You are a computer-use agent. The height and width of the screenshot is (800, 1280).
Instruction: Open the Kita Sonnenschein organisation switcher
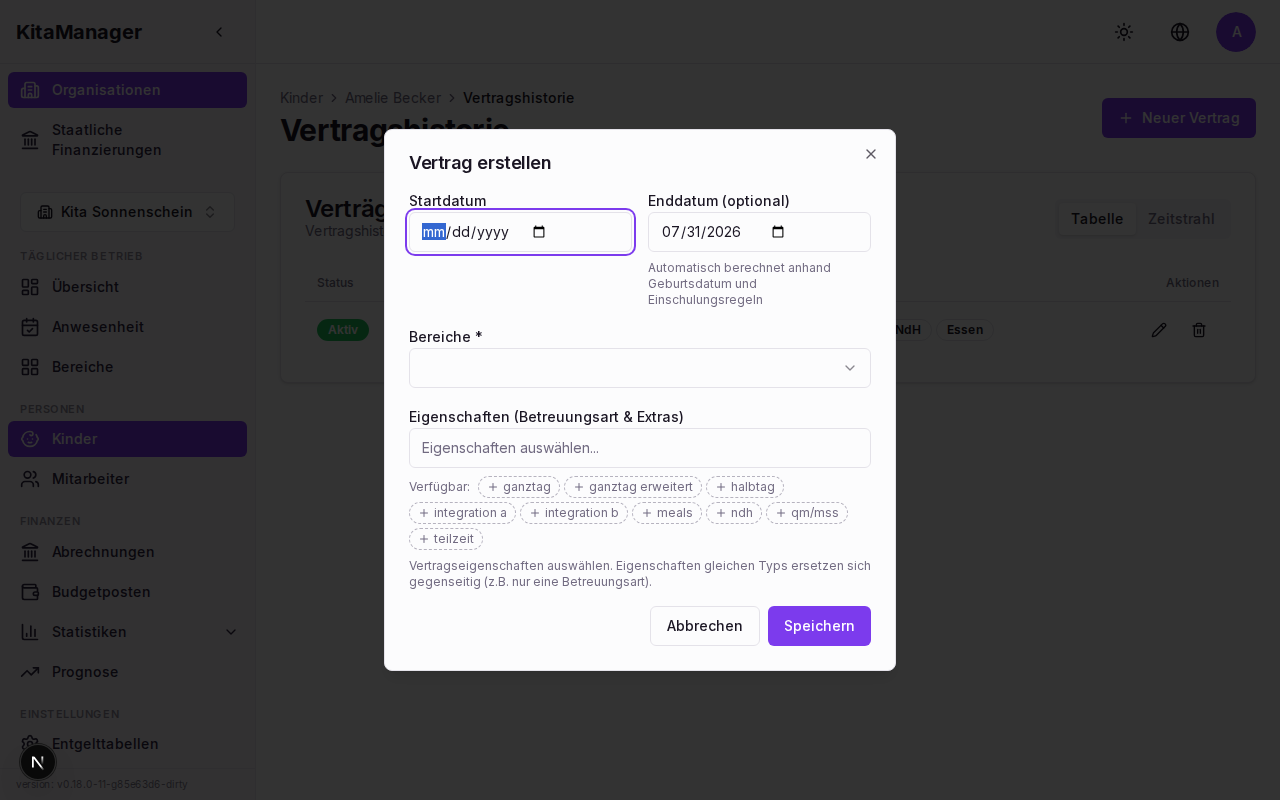click(127, 212)
